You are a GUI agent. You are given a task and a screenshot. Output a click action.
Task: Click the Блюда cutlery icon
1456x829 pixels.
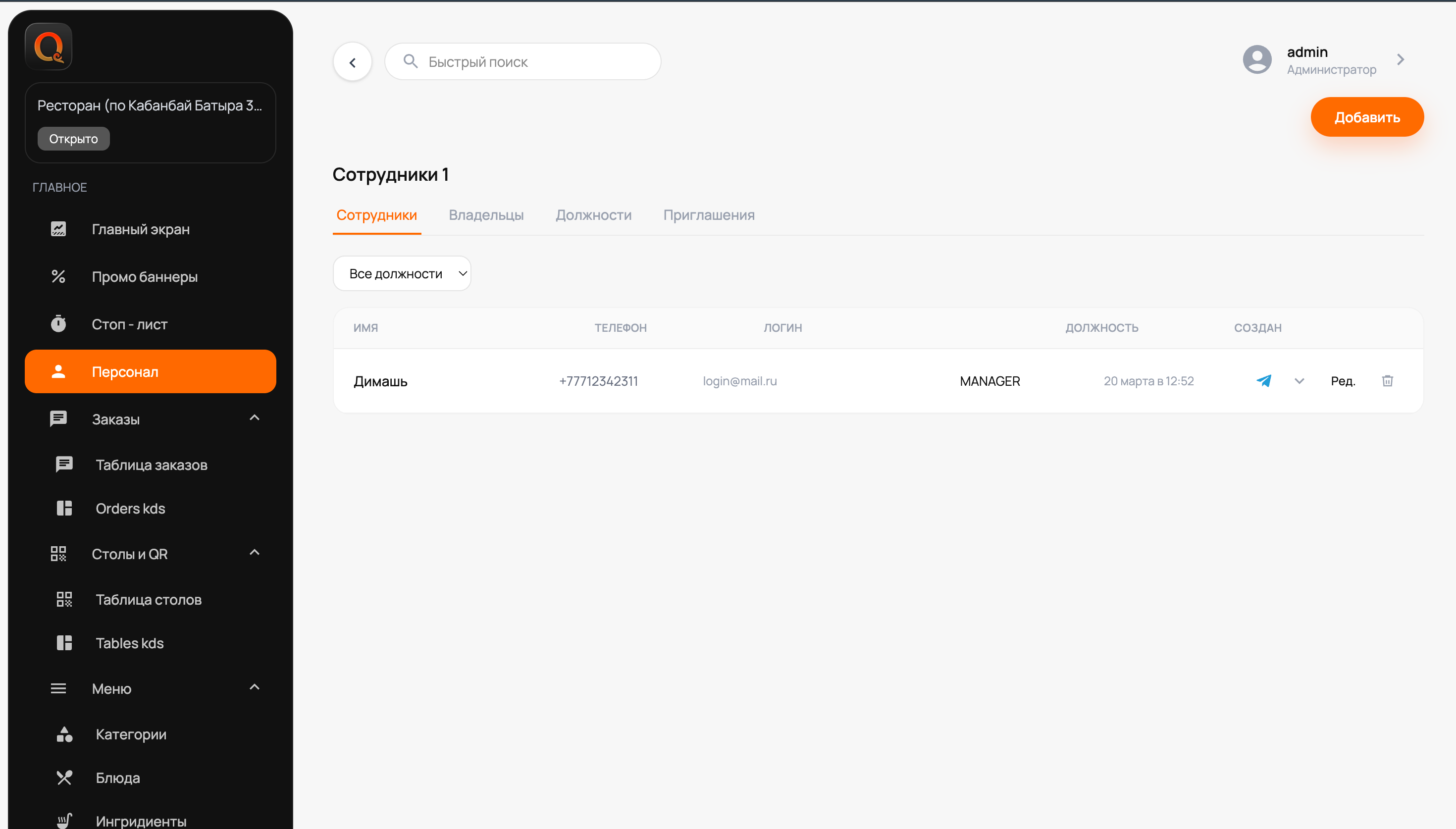point(64,777)
